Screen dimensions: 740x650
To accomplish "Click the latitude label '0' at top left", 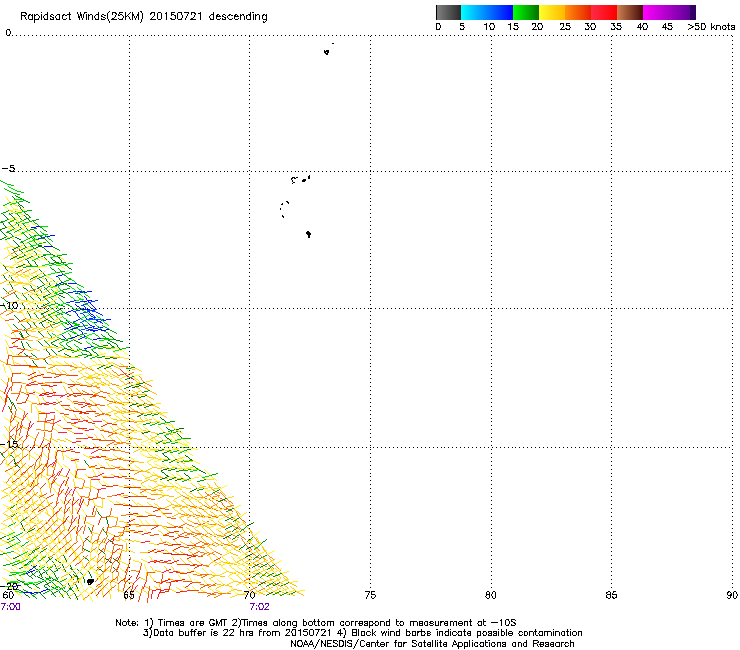I will (x=8, y=33).
